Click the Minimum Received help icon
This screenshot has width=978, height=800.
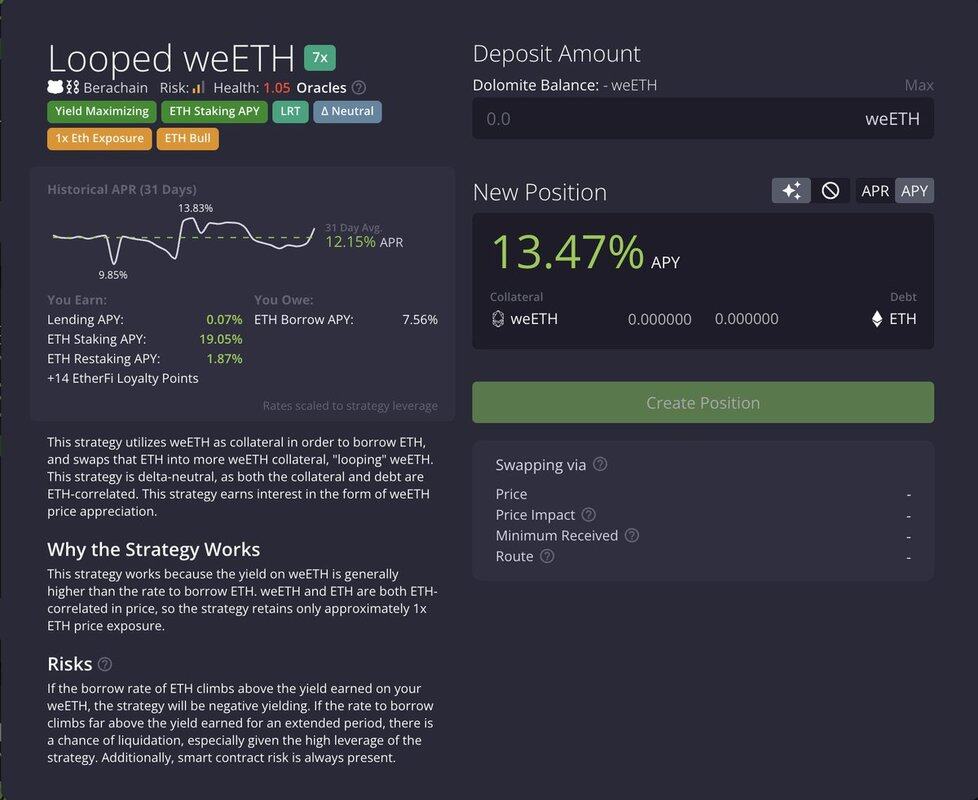[x=632, y=536]
